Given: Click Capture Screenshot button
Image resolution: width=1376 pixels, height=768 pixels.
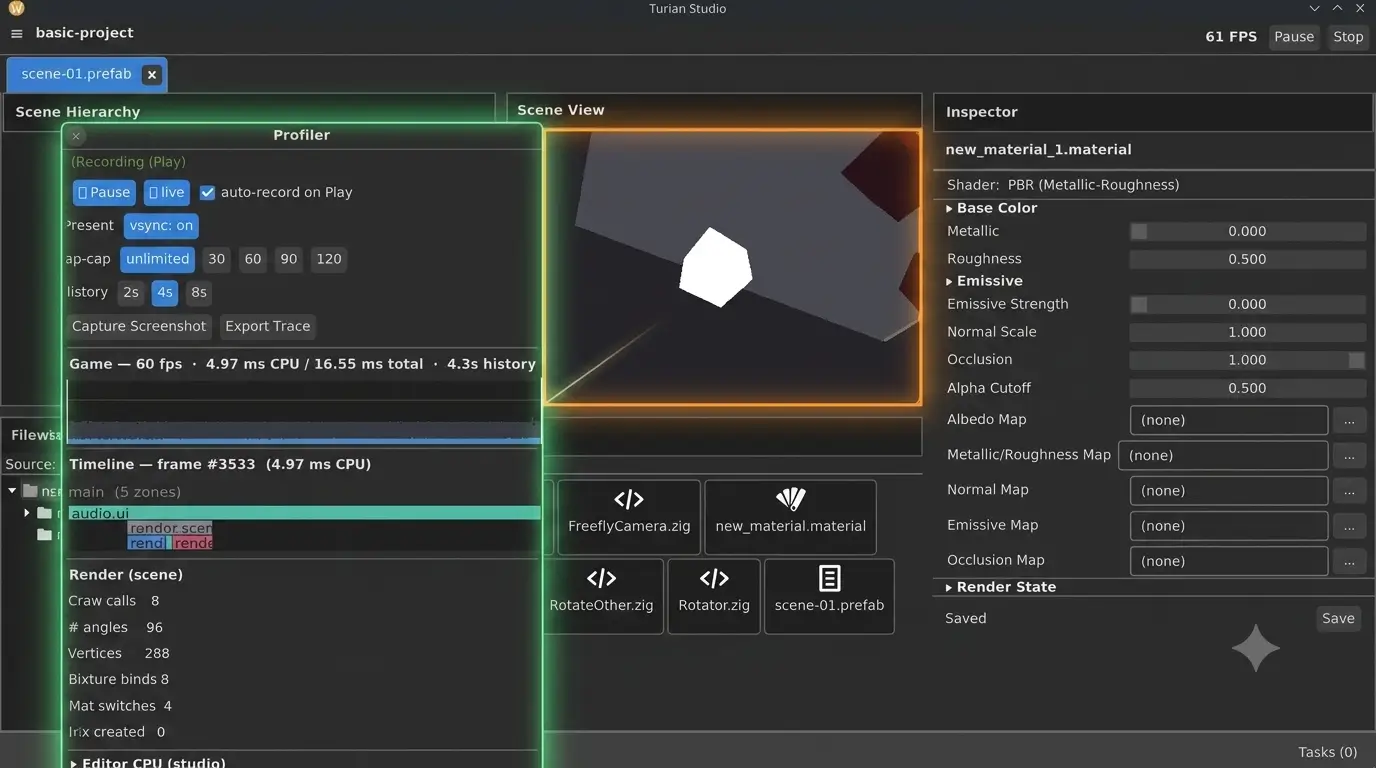Looking at the screenshot, I should [x=139, y=326].
